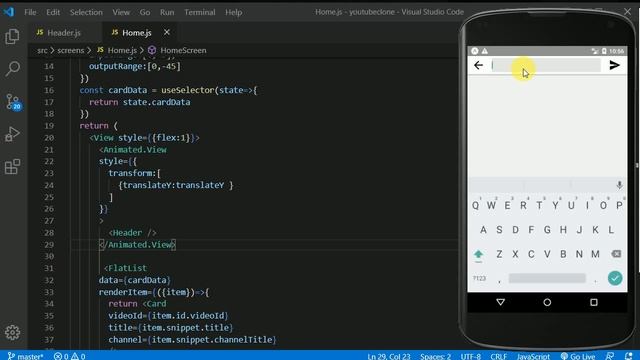The image size is (640, 360).
Task: Click JavaScript language mode in status bar
Action: [533, 356]
